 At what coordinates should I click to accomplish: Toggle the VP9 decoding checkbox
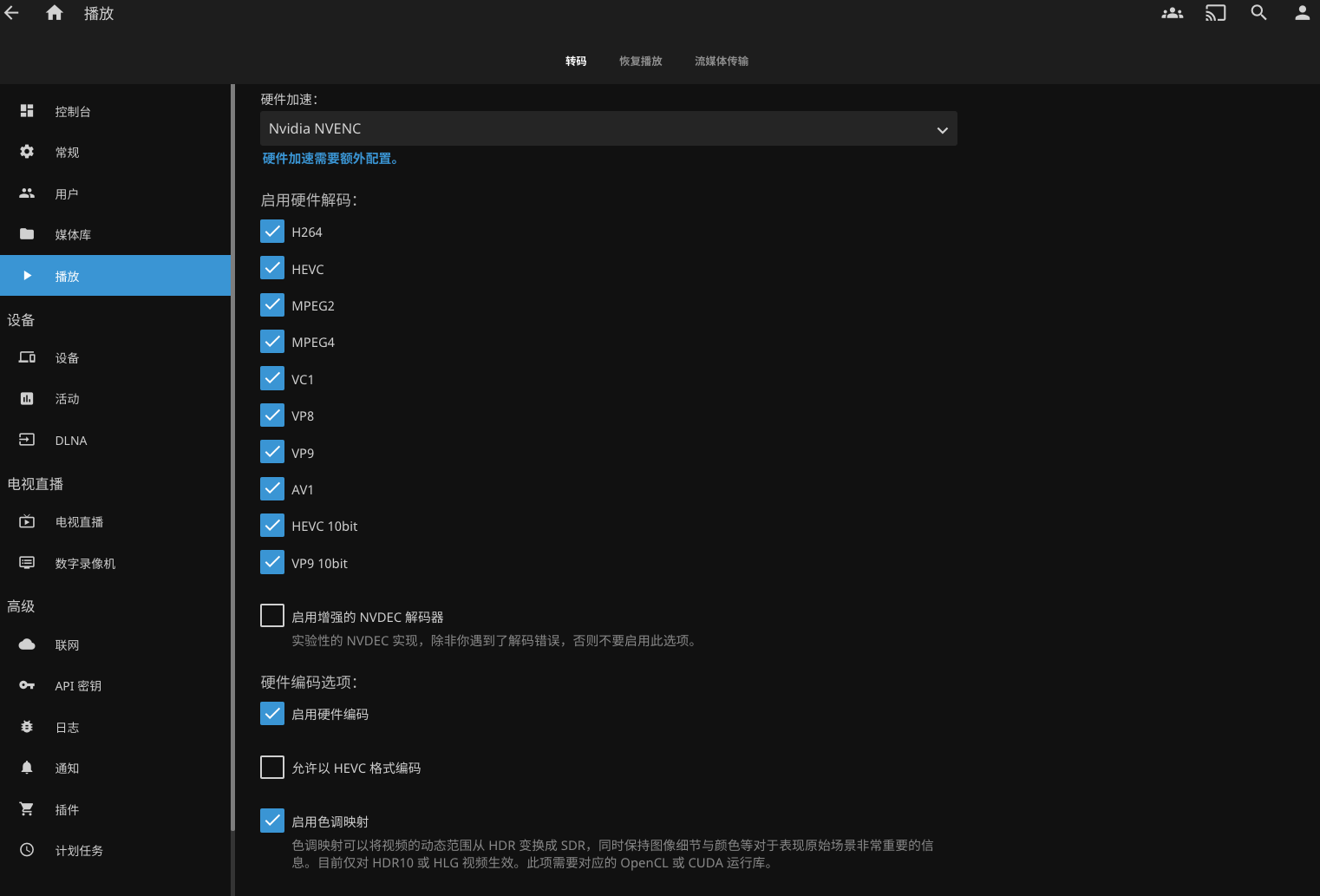click(x=272, y=452)
